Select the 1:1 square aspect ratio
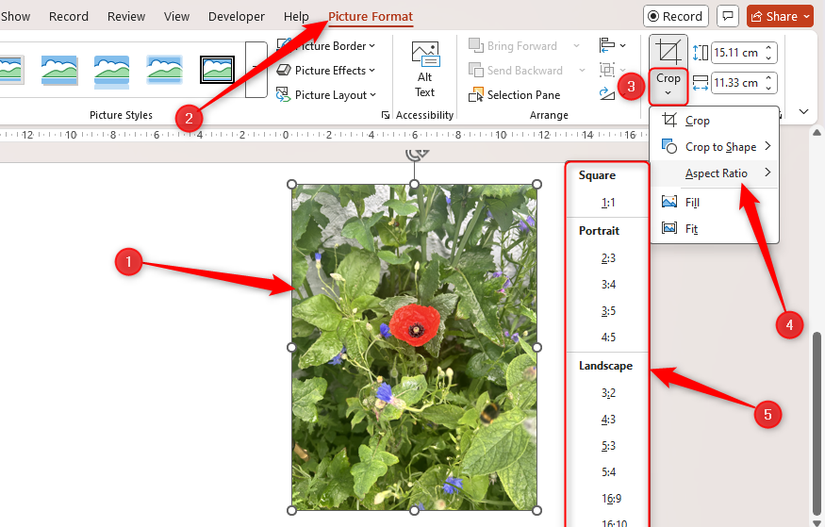Image resolution: width=825 pixels, height=527 pixels. coord(608,202)
